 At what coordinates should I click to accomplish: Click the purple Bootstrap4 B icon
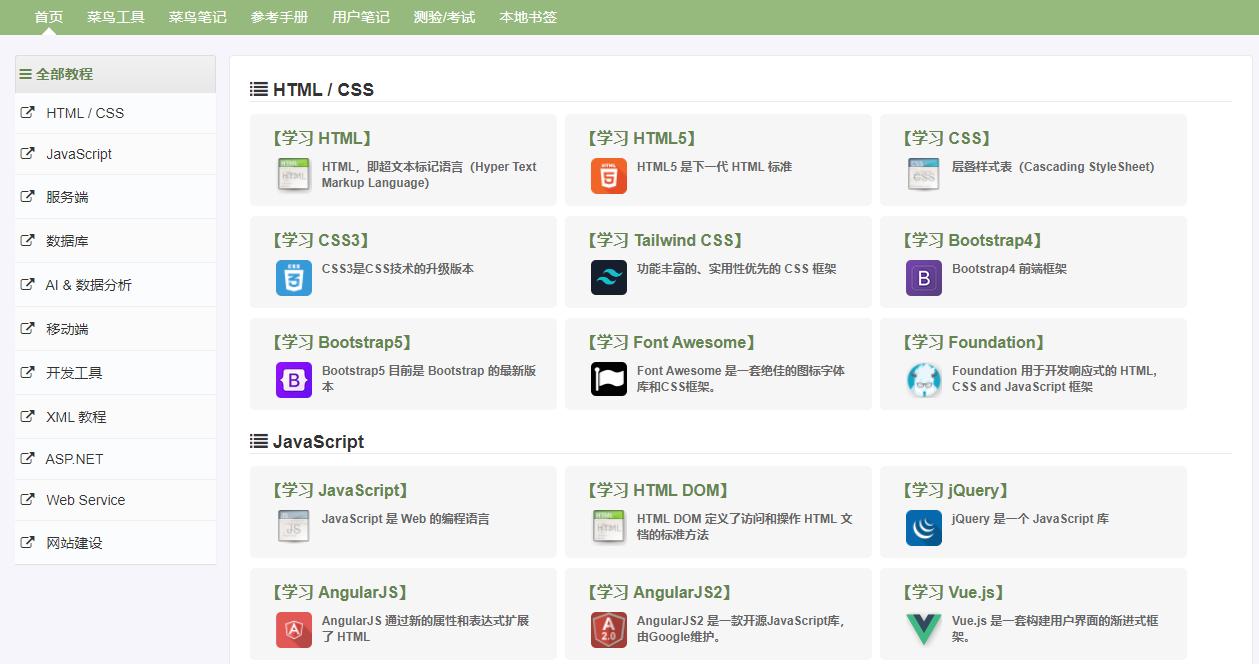click(x=923, y=278)
